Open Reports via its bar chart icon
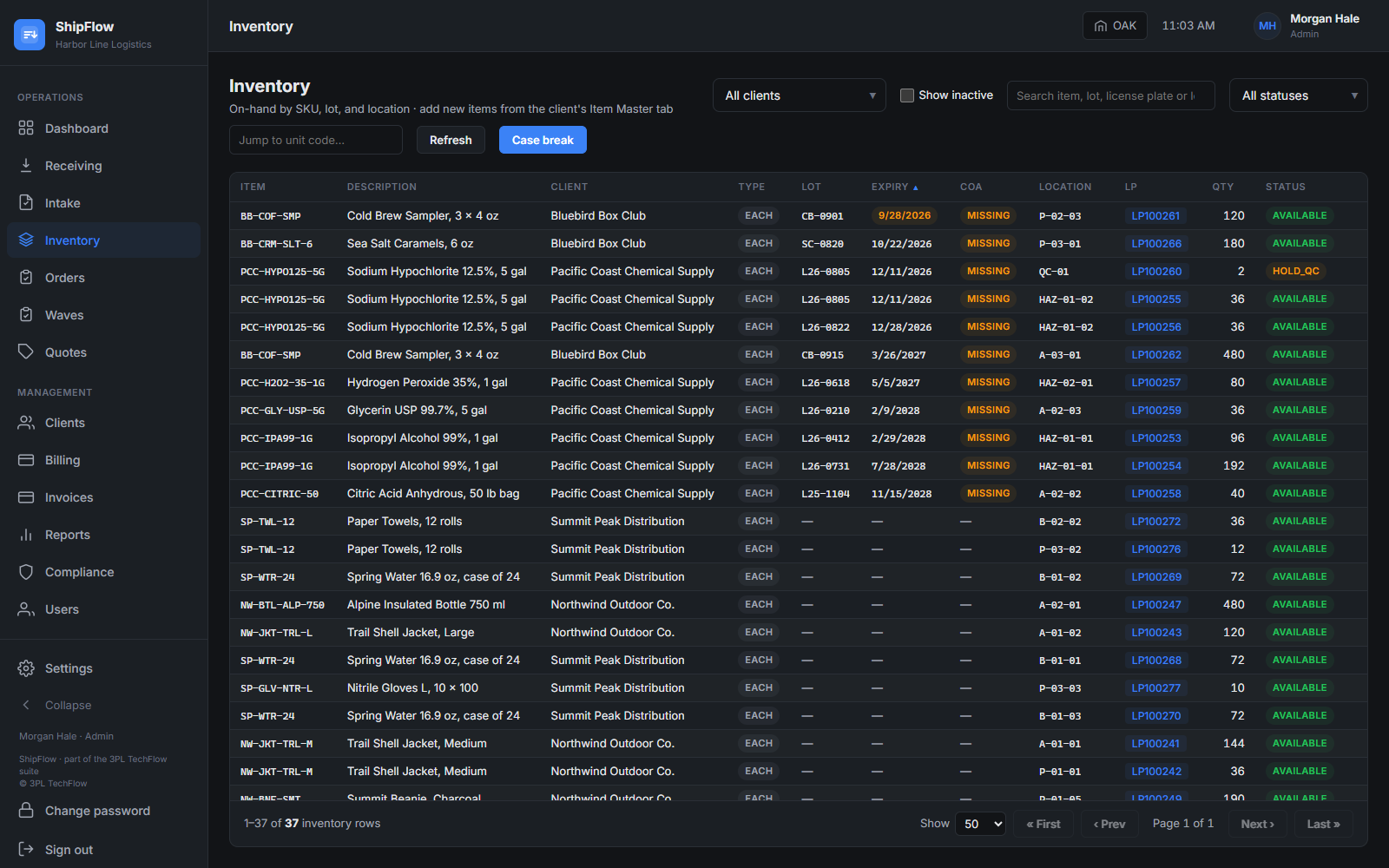 click(26, 534)
